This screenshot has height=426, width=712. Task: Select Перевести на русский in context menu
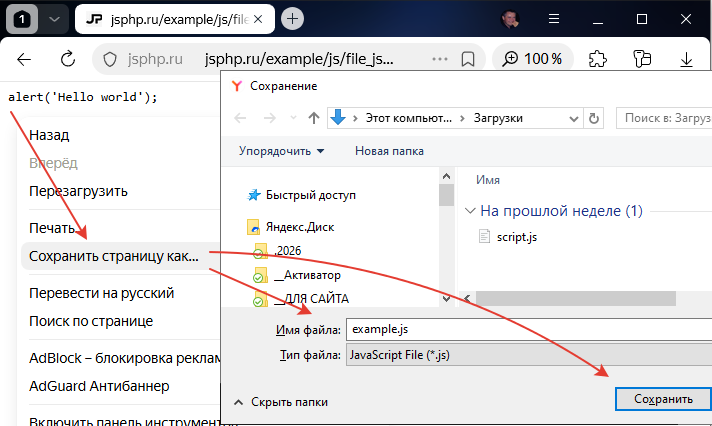(102, 293)
